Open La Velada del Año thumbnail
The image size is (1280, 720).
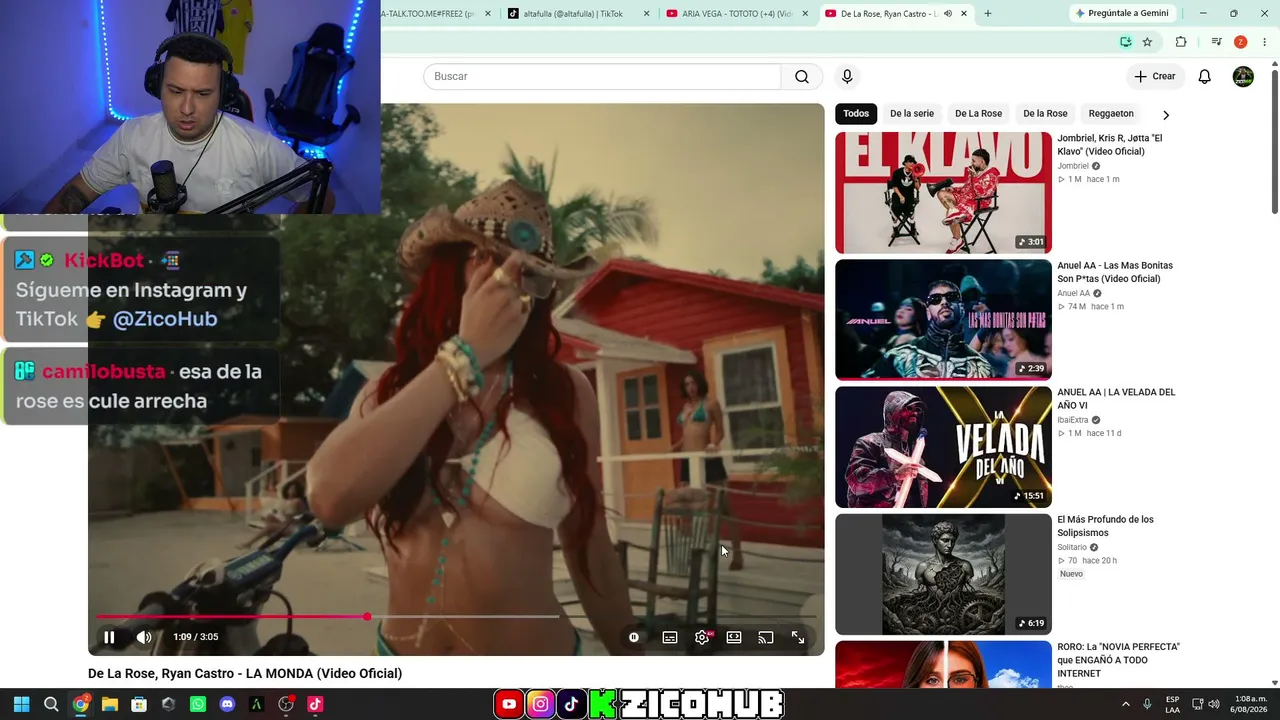click(943, 447)
